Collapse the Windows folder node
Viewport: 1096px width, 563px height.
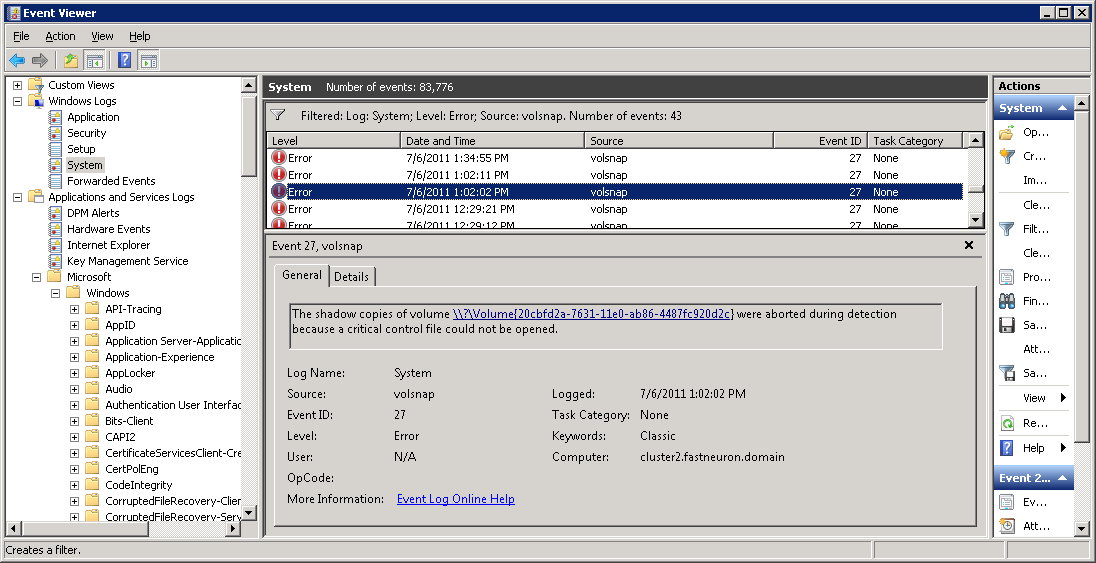tap(55, 293)
